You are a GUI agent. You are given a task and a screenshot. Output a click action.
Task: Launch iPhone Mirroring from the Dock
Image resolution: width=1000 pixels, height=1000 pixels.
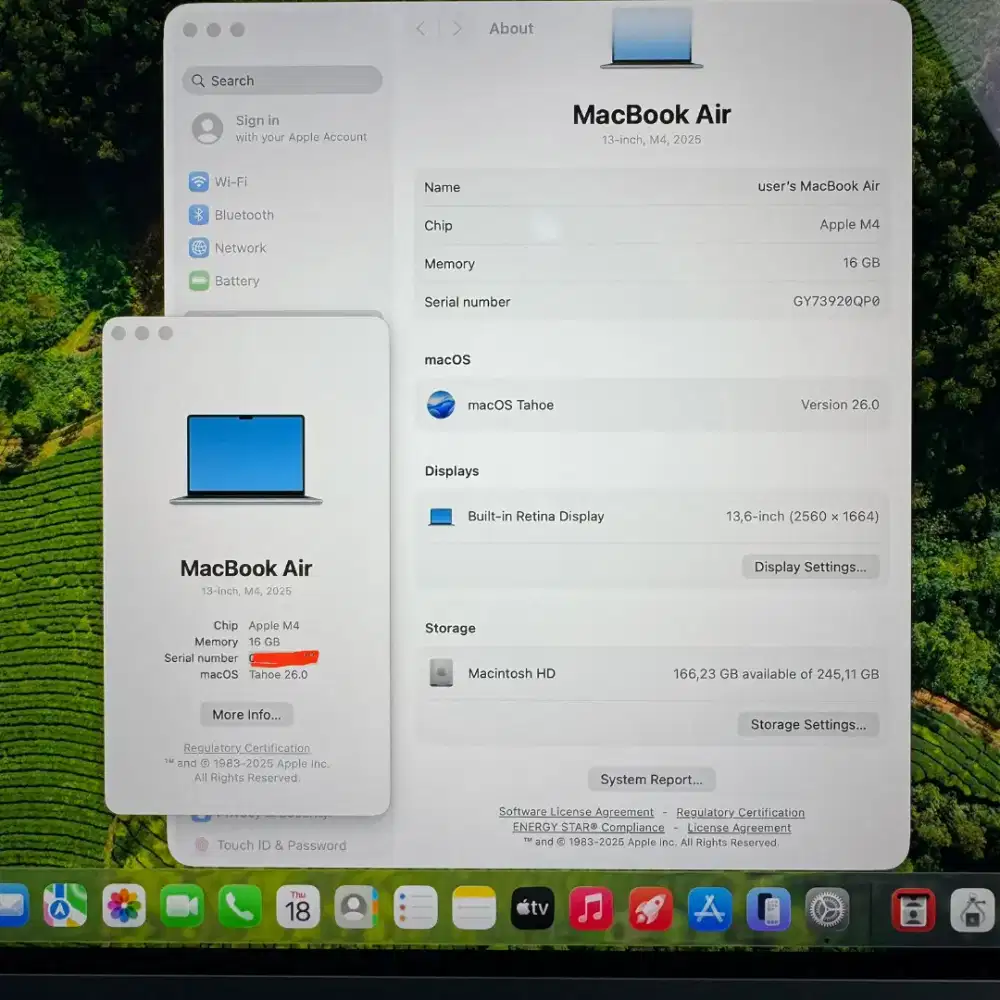(x=768, y=909)
